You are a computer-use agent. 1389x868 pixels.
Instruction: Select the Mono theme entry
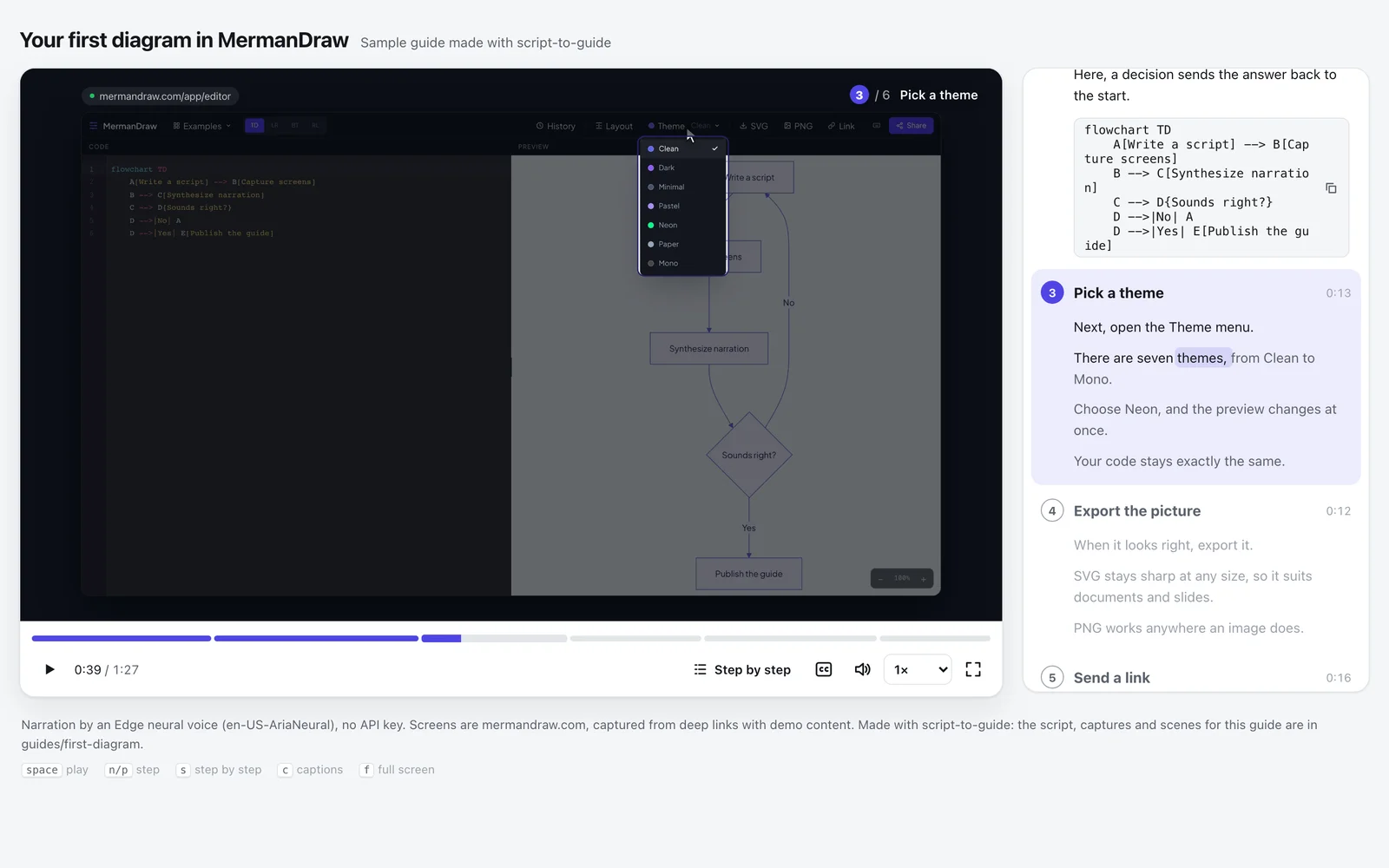click(x=682, y=263)
